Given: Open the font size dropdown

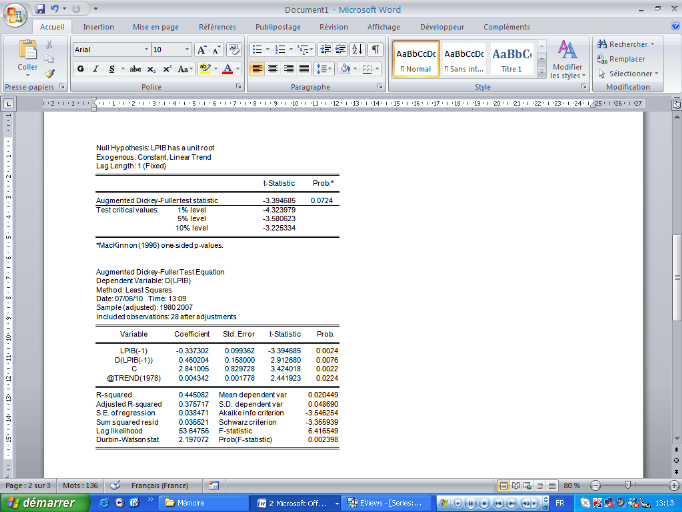Looking at the screenshot, I should pos(186,49).
